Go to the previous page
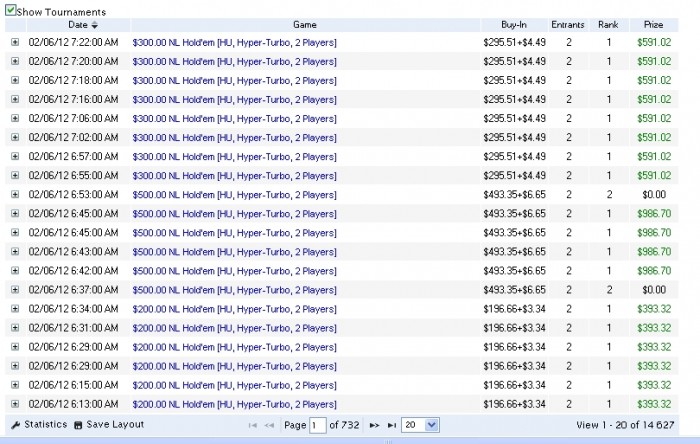Viewport: 700px width, 444px height. tap(269, 425)
